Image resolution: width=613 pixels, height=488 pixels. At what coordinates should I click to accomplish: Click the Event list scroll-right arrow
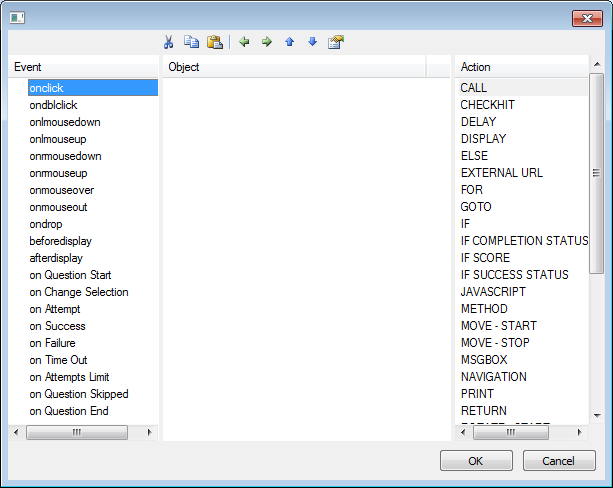(150, 432)
